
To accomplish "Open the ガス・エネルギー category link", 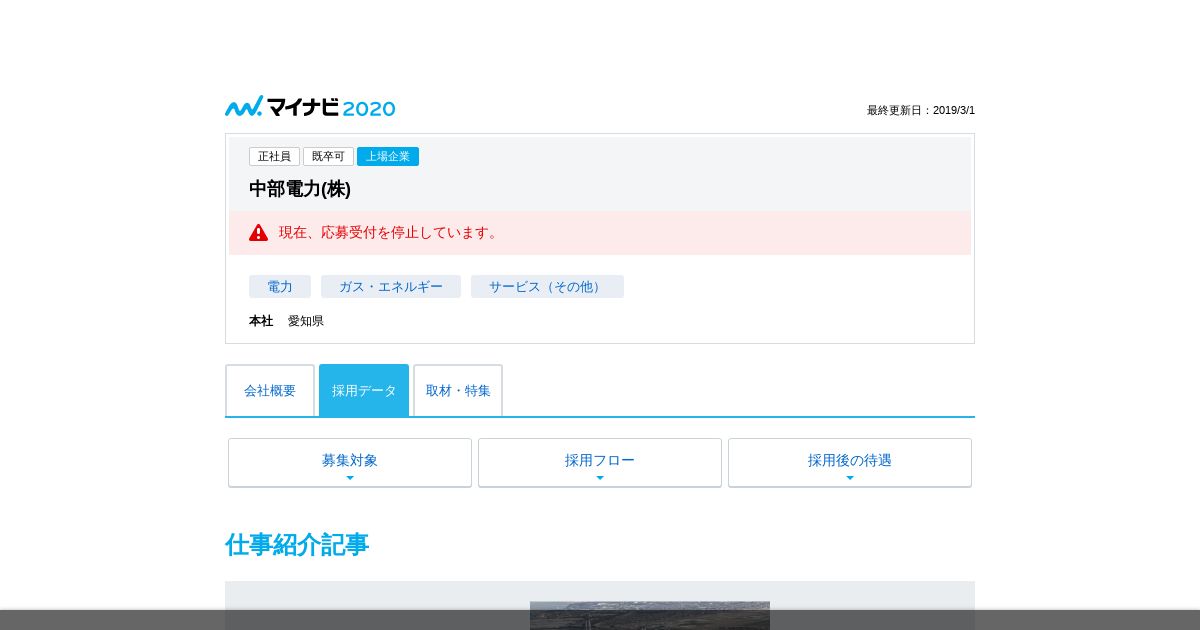I will tap(391, 287).
